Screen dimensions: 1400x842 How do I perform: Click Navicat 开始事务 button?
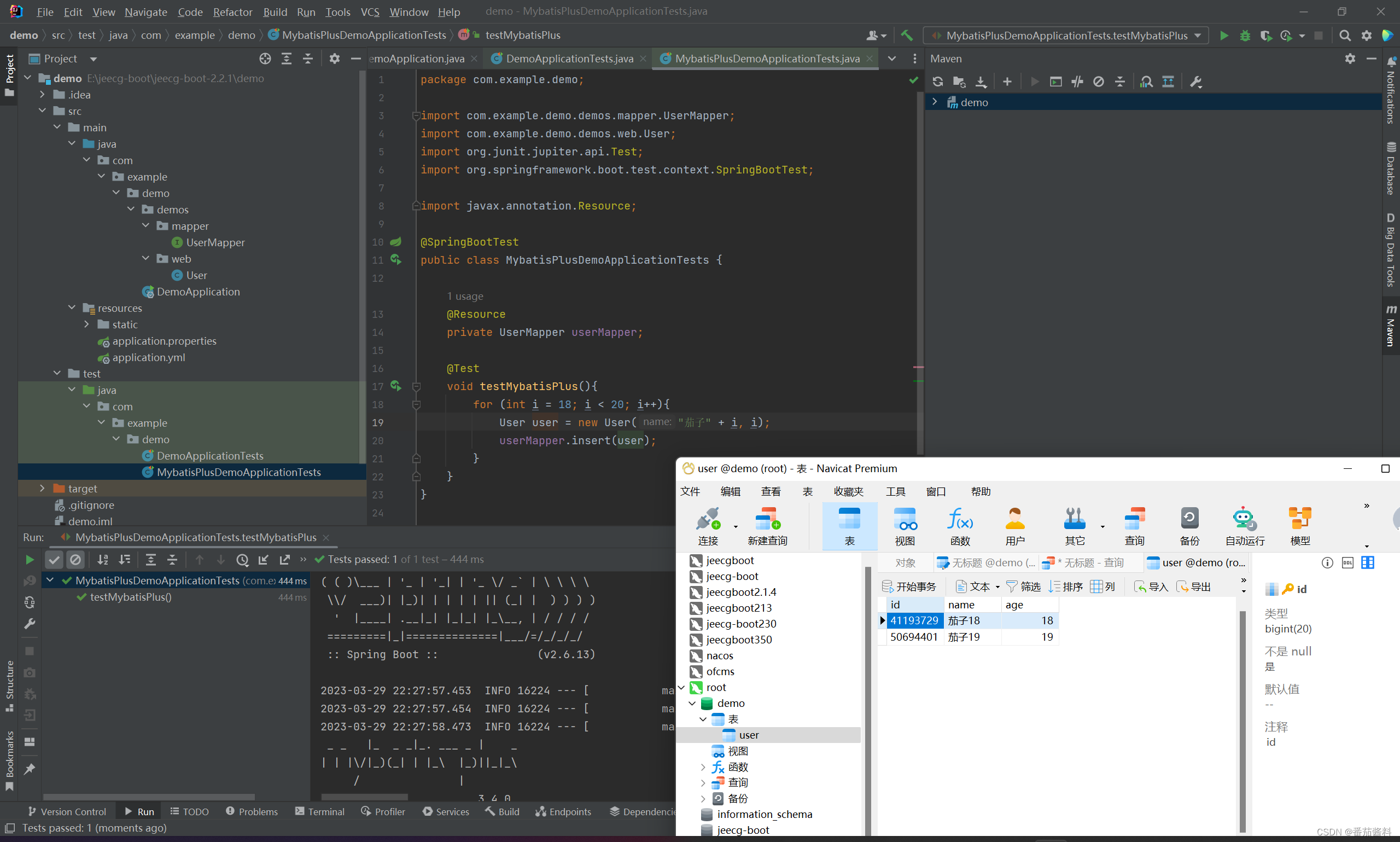(909, 587)
